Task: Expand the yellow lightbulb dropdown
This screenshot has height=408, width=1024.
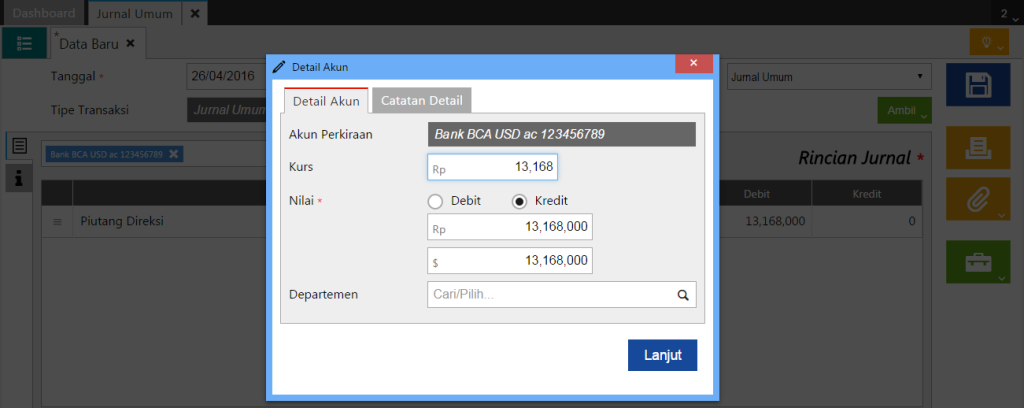Action: [988, 43]
